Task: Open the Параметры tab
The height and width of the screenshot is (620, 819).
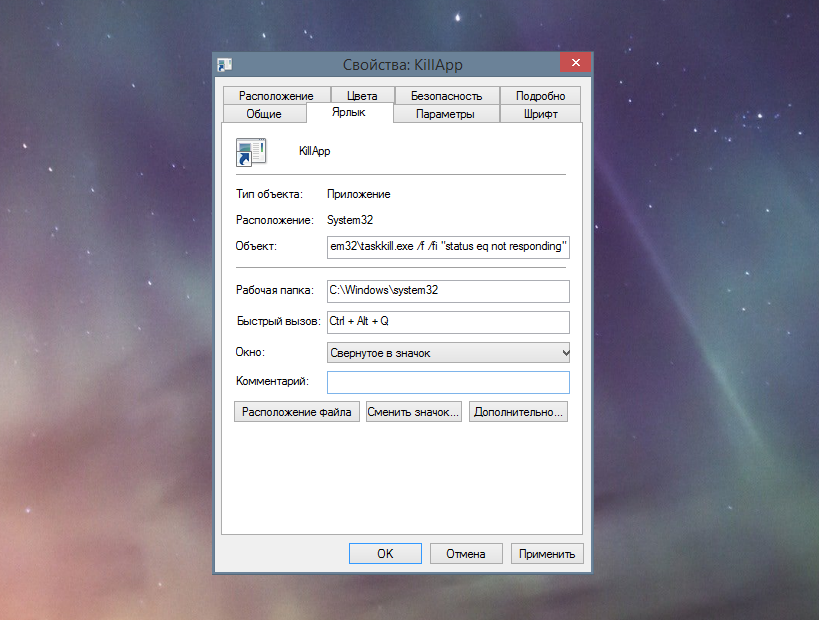Action: tap(446, 114)
